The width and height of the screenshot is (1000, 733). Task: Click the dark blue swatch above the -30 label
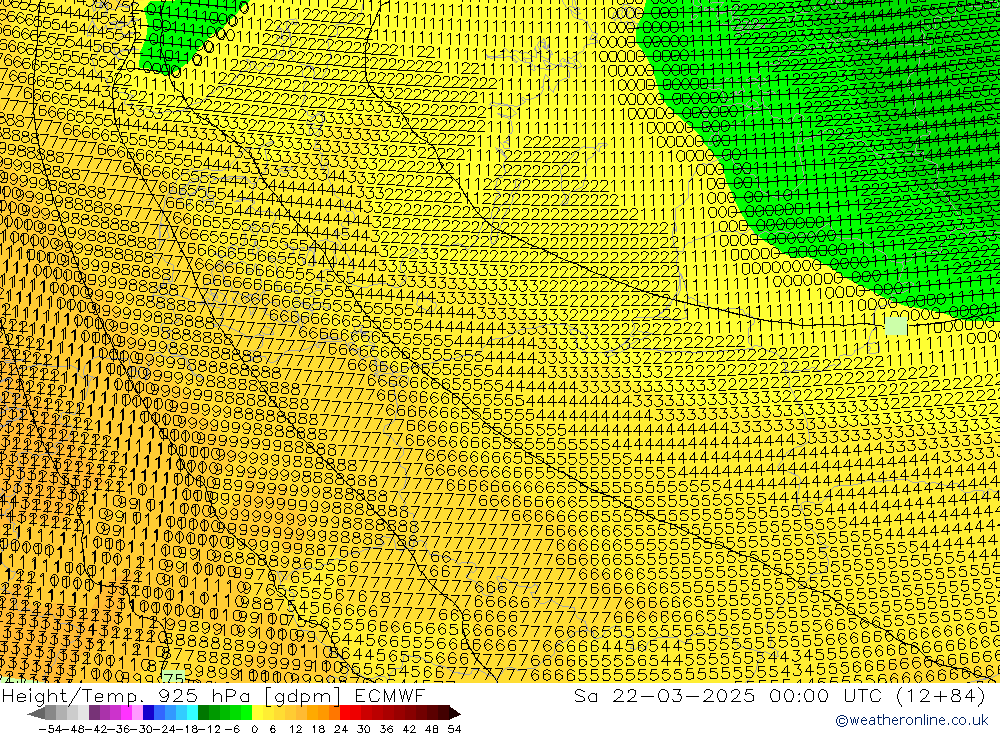click(x=148, y=713)
